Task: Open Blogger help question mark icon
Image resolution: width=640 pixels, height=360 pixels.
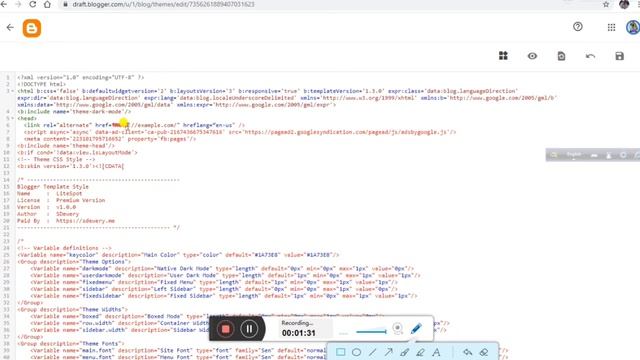Action: [578, 27]
